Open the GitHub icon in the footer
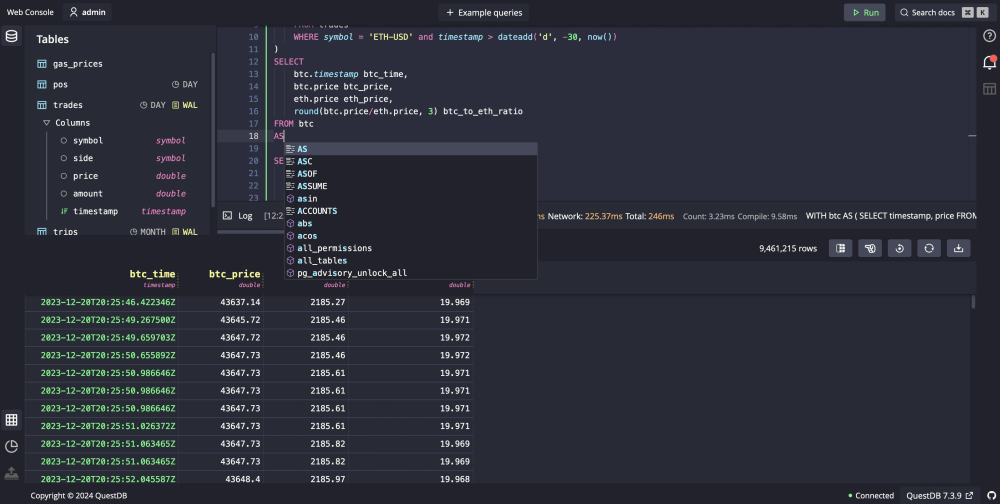Image resolution: width=1000 pixels, height=504 pixels. click(991, 495)
